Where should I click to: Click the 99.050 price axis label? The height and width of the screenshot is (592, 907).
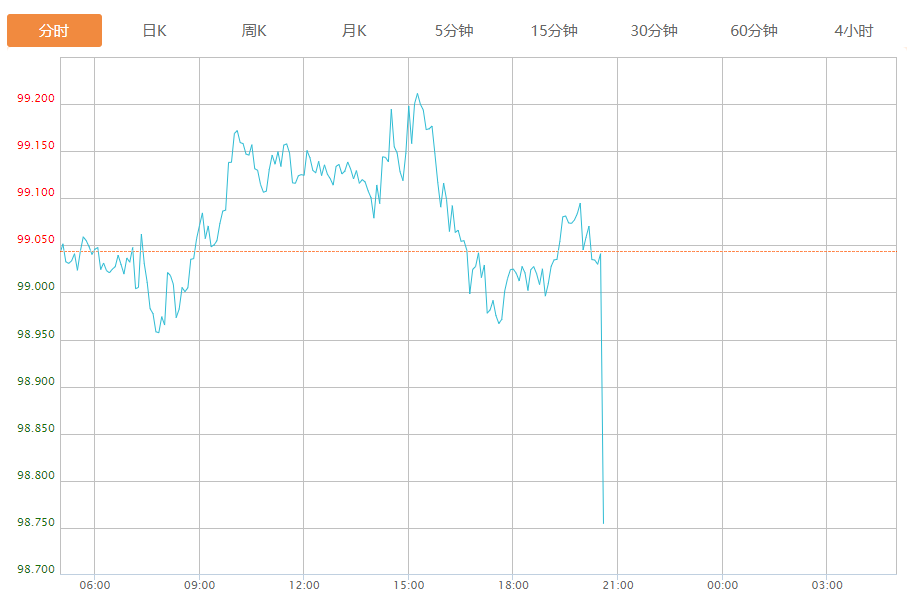point(36,240)
